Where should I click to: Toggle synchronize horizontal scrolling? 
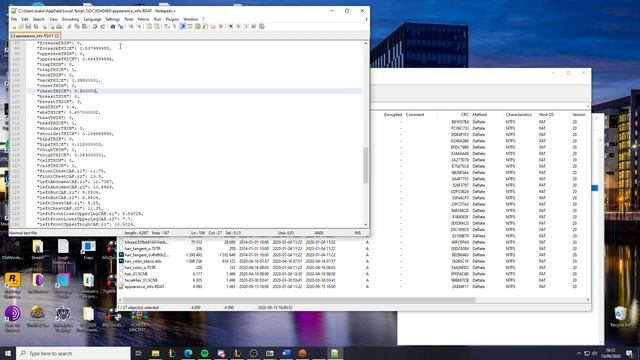156,27
